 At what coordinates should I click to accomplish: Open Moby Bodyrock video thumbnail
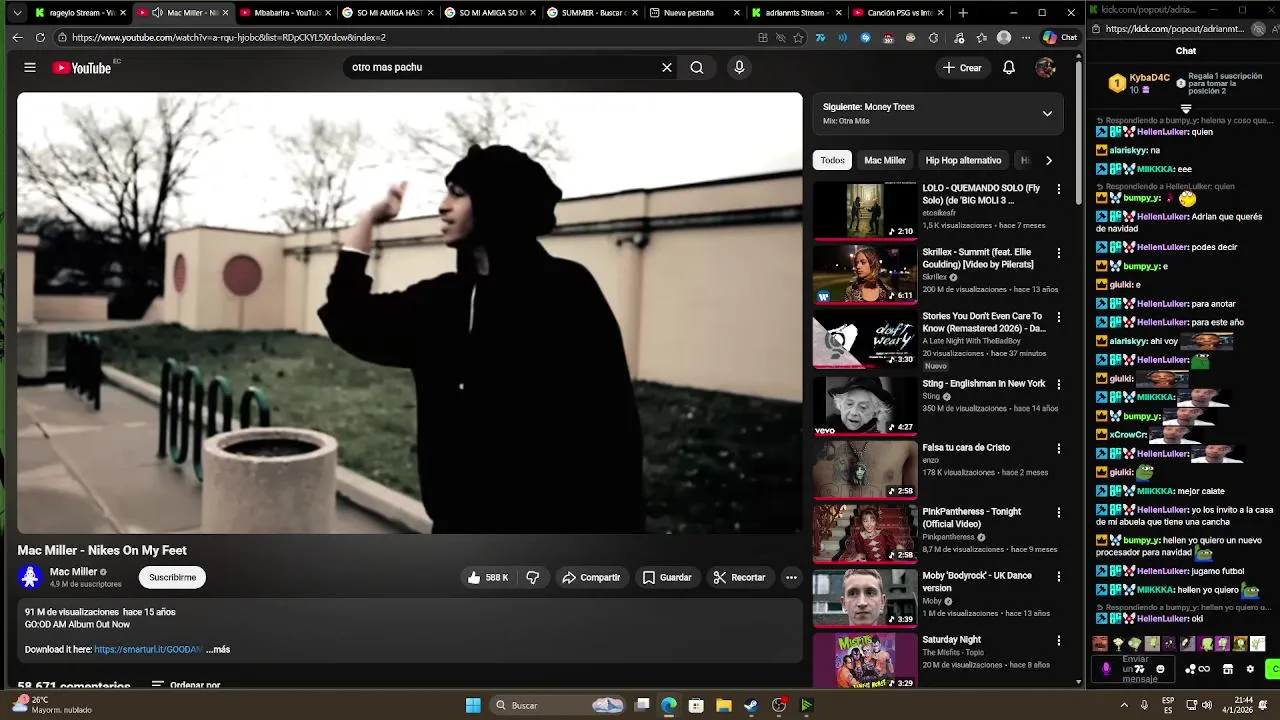[864, 598]
